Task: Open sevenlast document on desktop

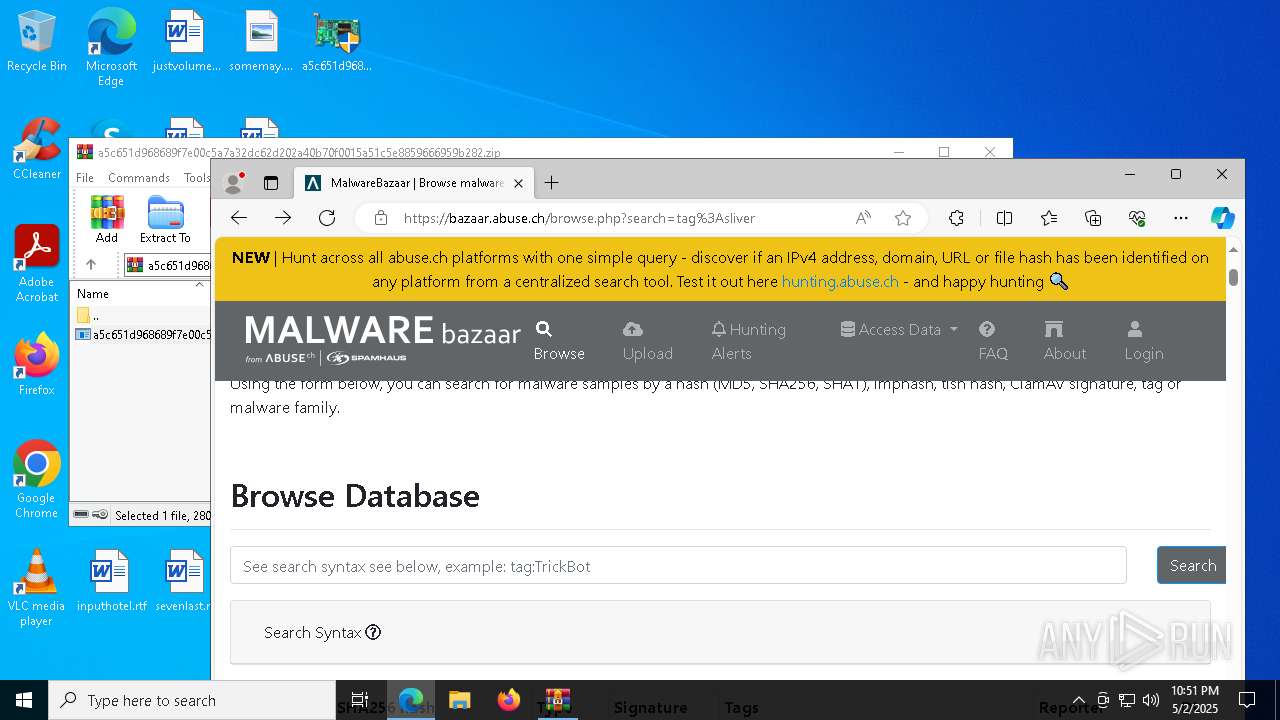Action: 184,582
